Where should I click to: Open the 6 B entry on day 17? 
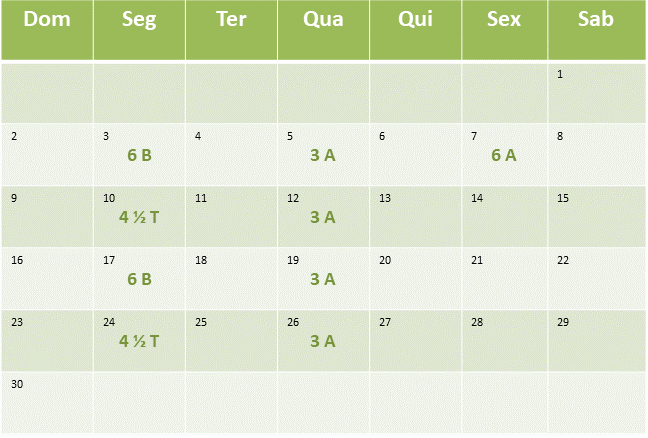tap(139, 279)
